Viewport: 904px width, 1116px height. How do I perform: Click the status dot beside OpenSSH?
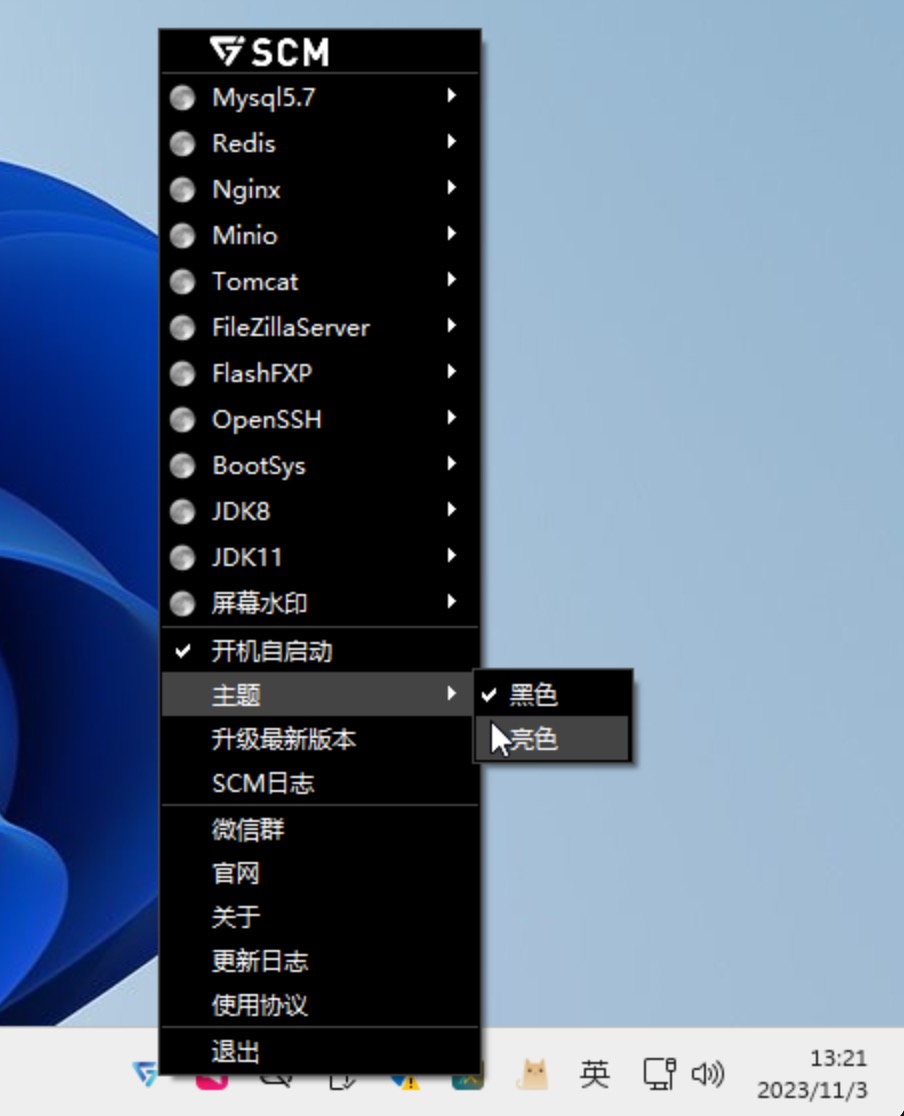click(182, 420)
